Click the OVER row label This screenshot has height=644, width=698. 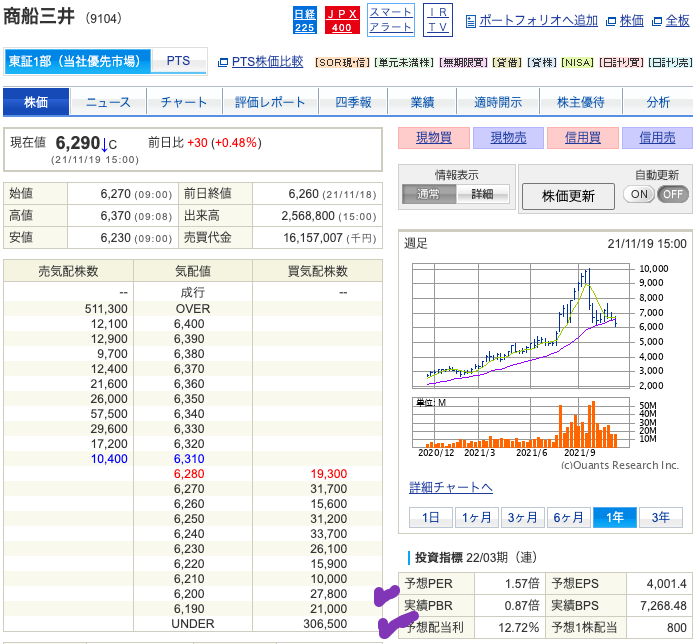193,309
